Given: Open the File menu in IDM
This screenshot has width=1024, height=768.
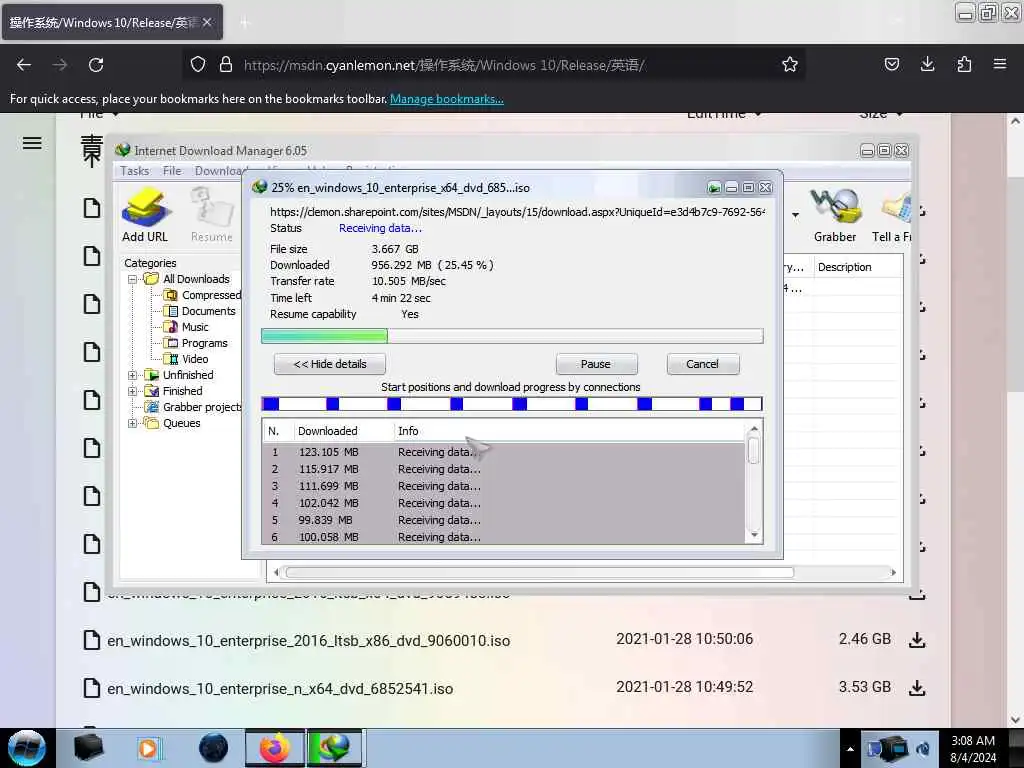Looking at the screenshot, I should 172,171.
